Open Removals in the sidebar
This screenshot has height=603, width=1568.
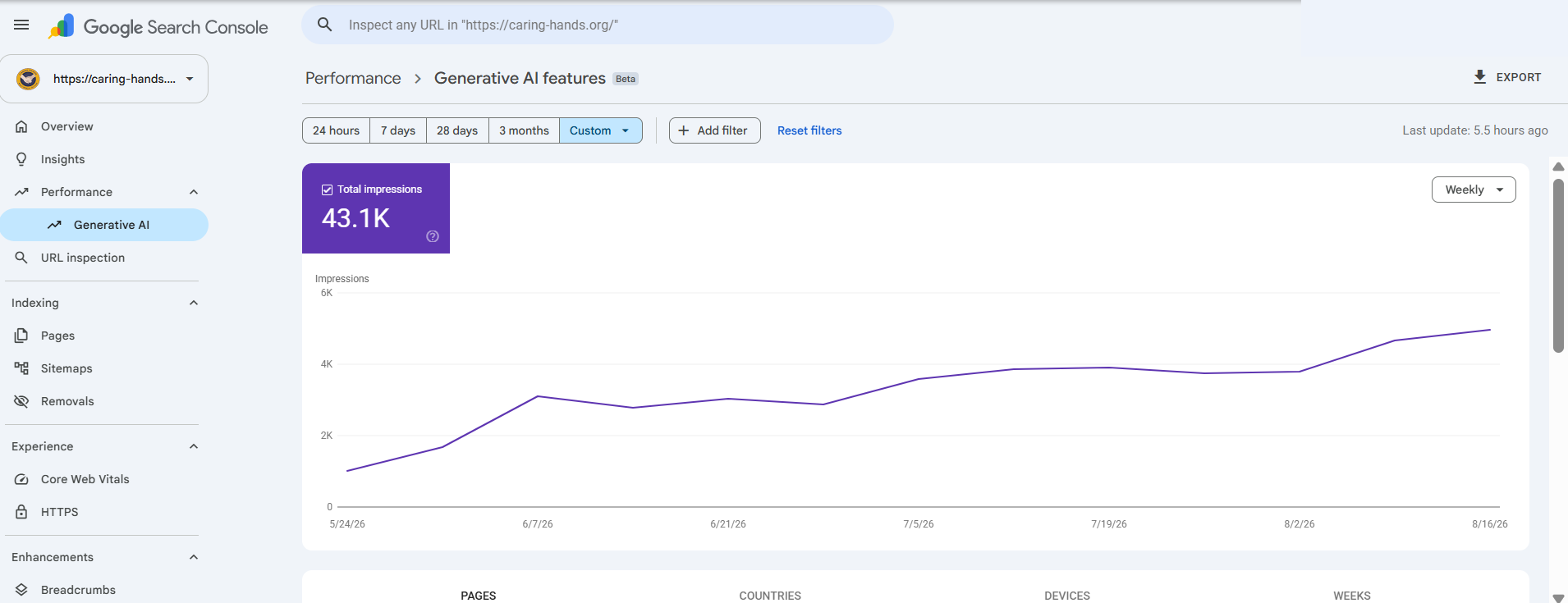104,401
